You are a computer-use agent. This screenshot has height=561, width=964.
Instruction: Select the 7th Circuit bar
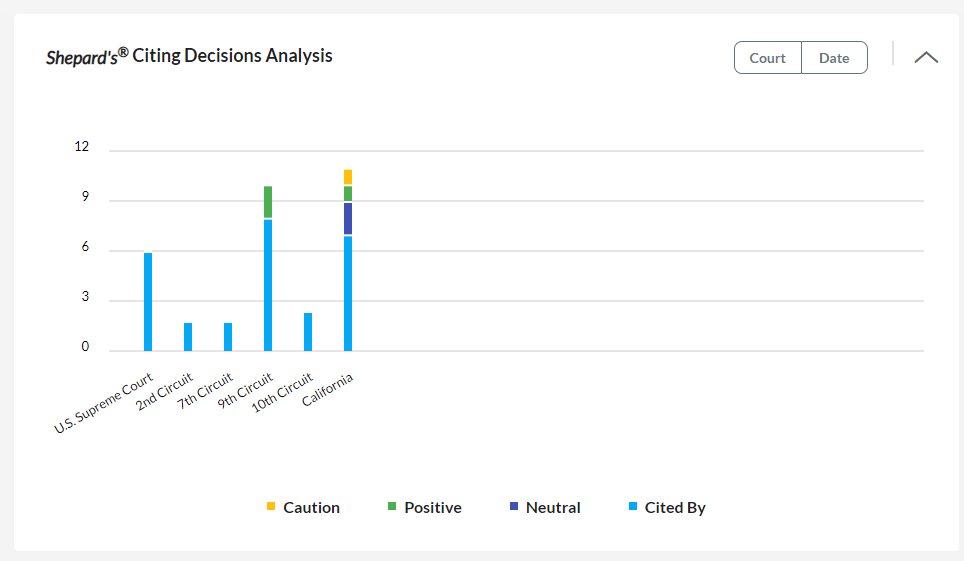pos(228,337)
